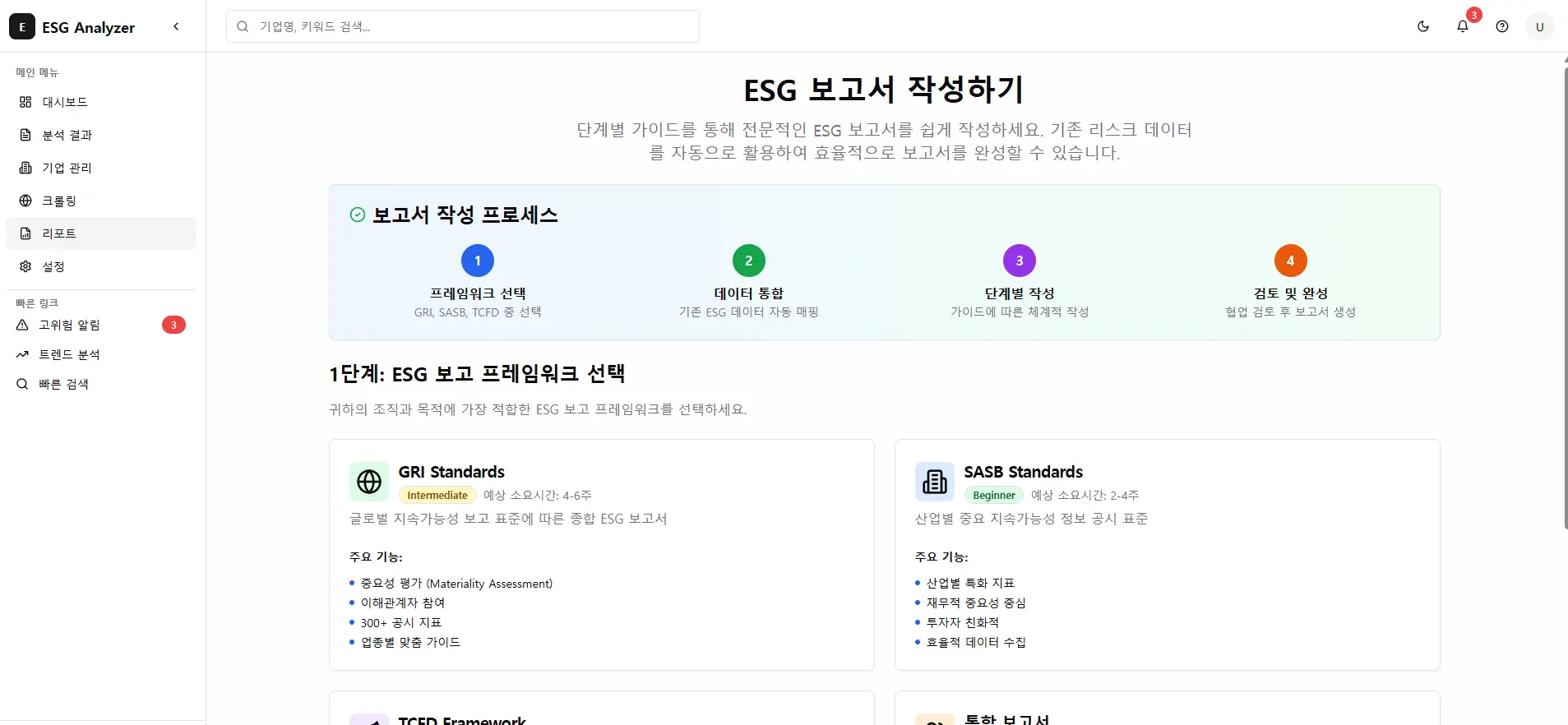
Task: Click the '효율적 데이터 수집' list item
Action: coord(976,643)
